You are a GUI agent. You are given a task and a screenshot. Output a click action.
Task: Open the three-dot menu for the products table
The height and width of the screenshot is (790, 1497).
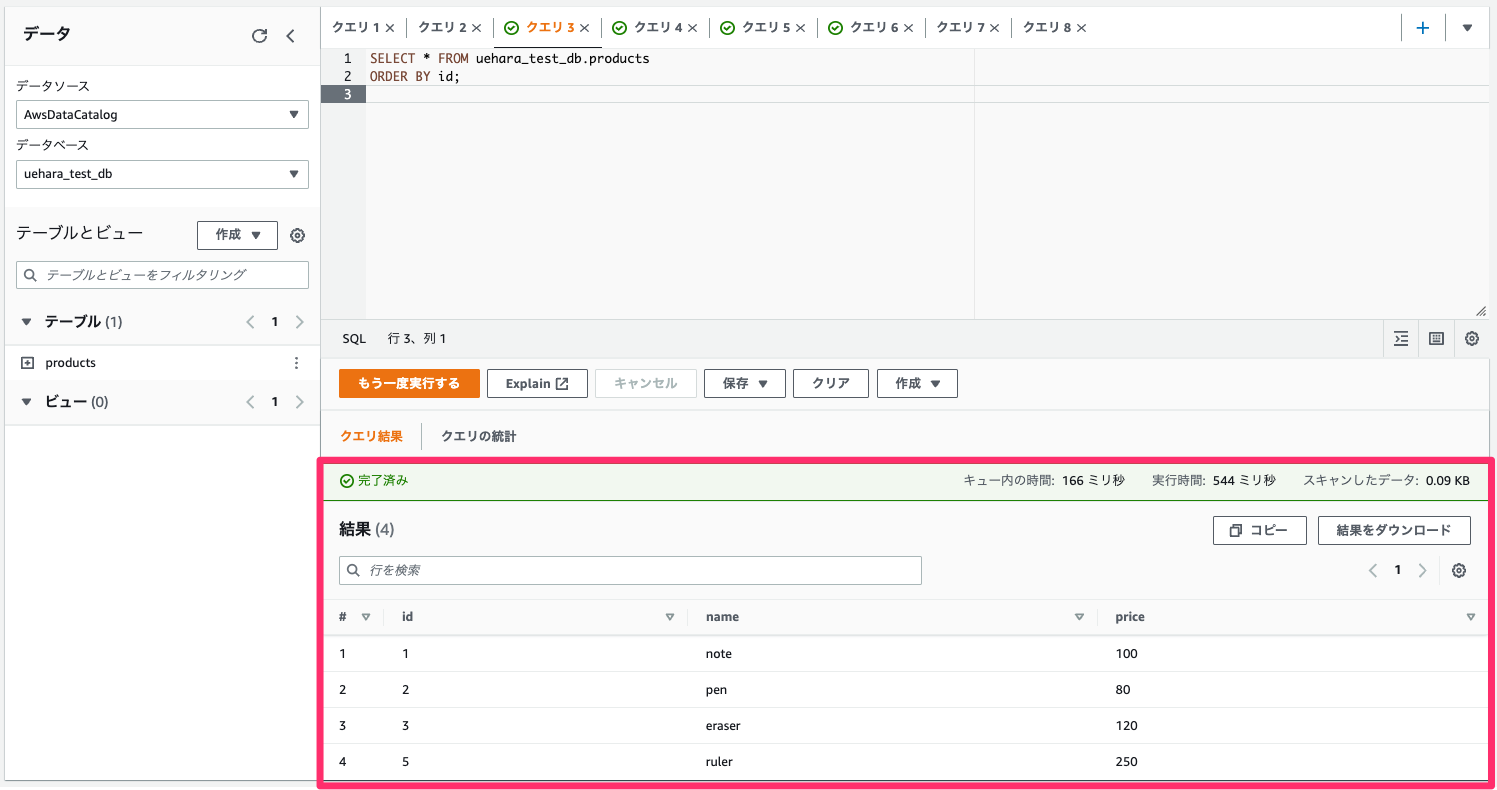coord(296,362)
